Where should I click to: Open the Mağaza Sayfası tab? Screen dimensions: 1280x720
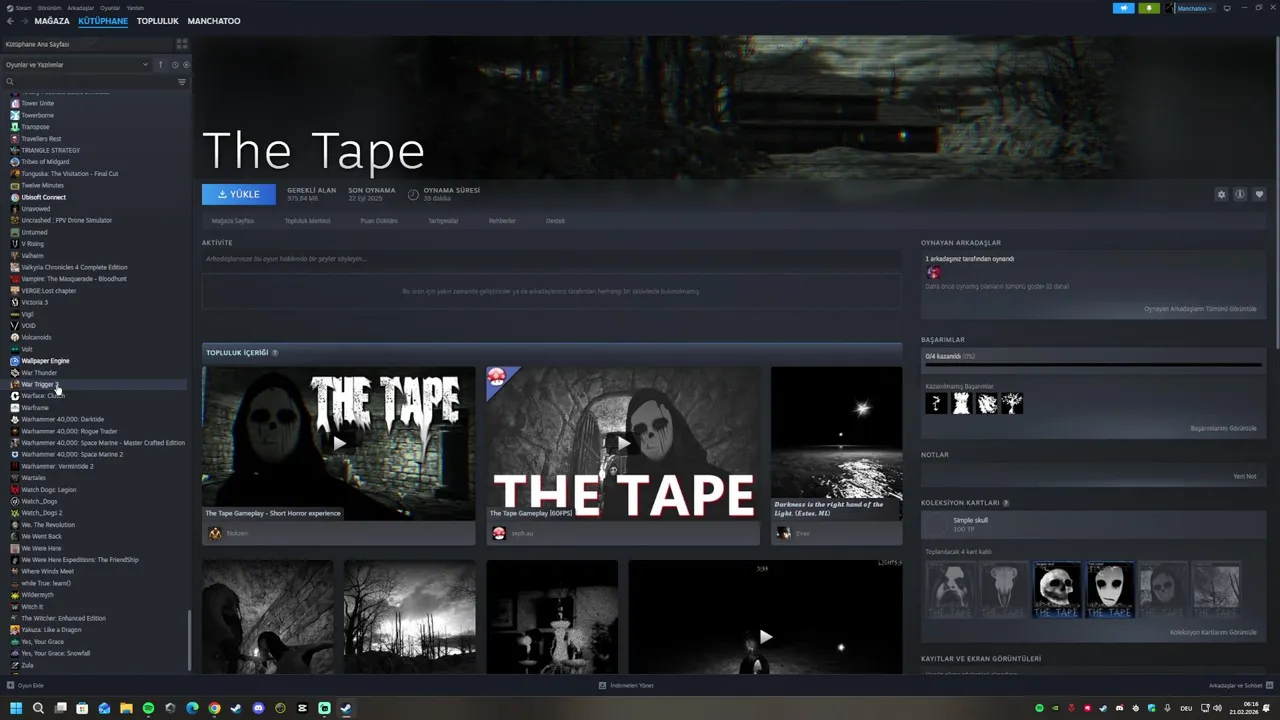pos(233,221)
